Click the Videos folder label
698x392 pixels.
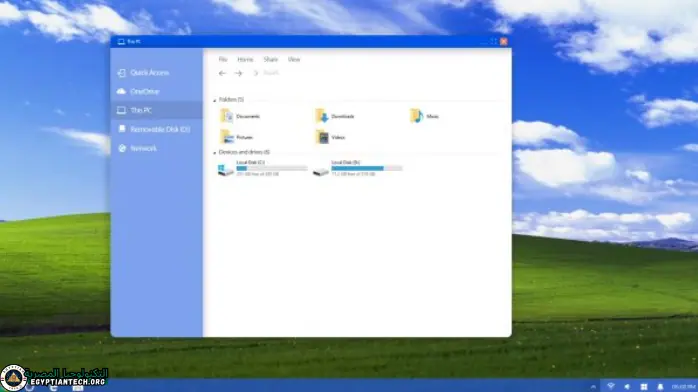tap(338, 137)
